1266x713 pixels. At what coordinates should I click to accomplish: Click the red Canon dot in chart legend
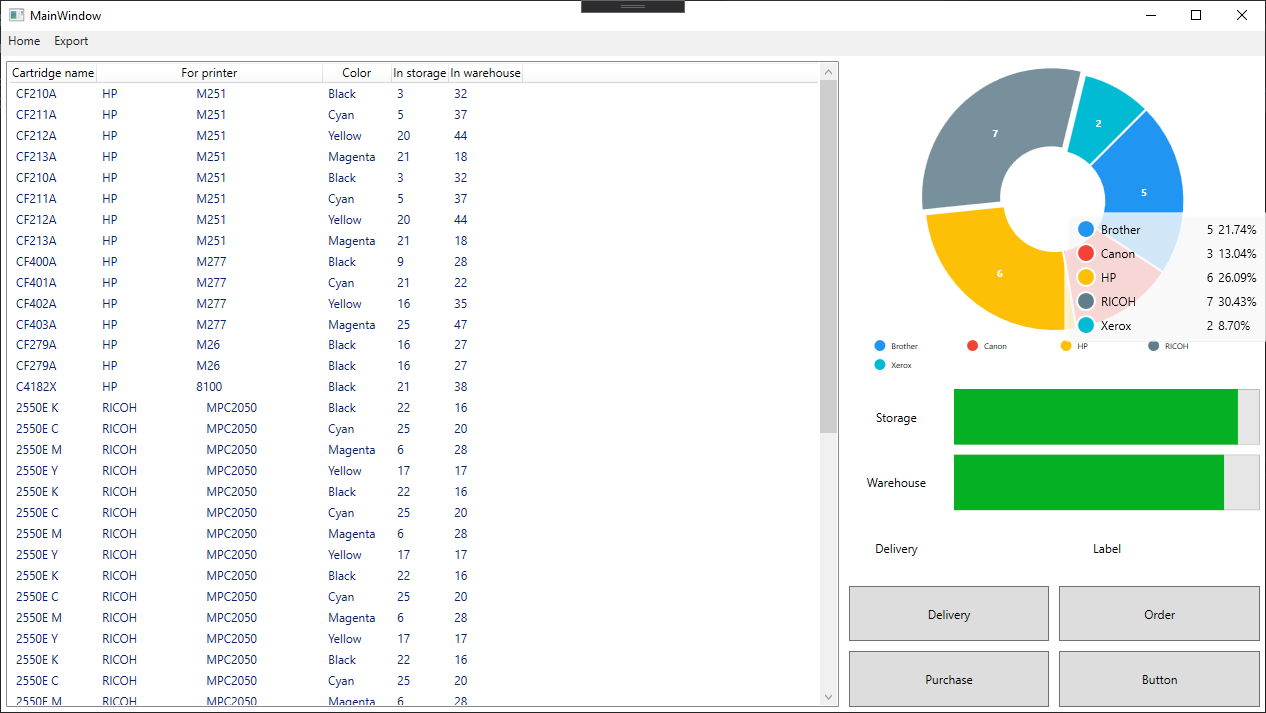coord(972,346)
